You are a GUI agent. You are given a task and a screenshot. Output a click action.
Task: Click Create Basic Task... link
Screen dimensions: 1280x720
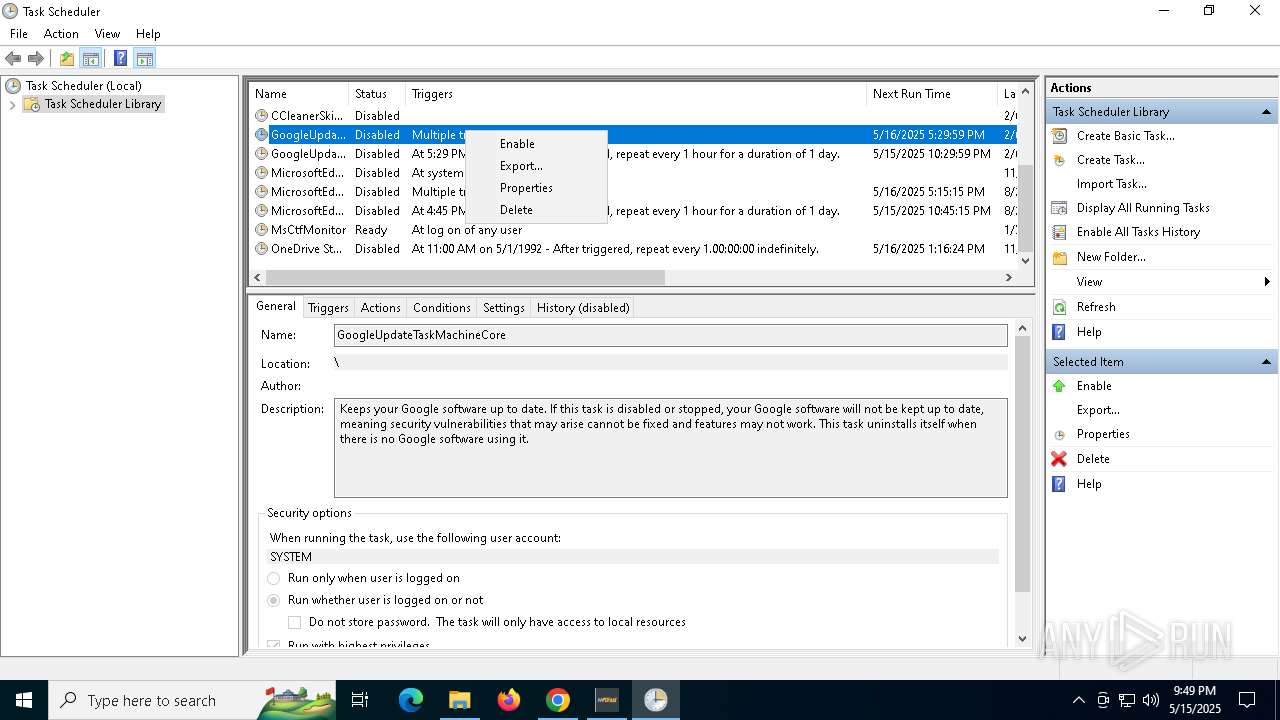coord(1125,136)
